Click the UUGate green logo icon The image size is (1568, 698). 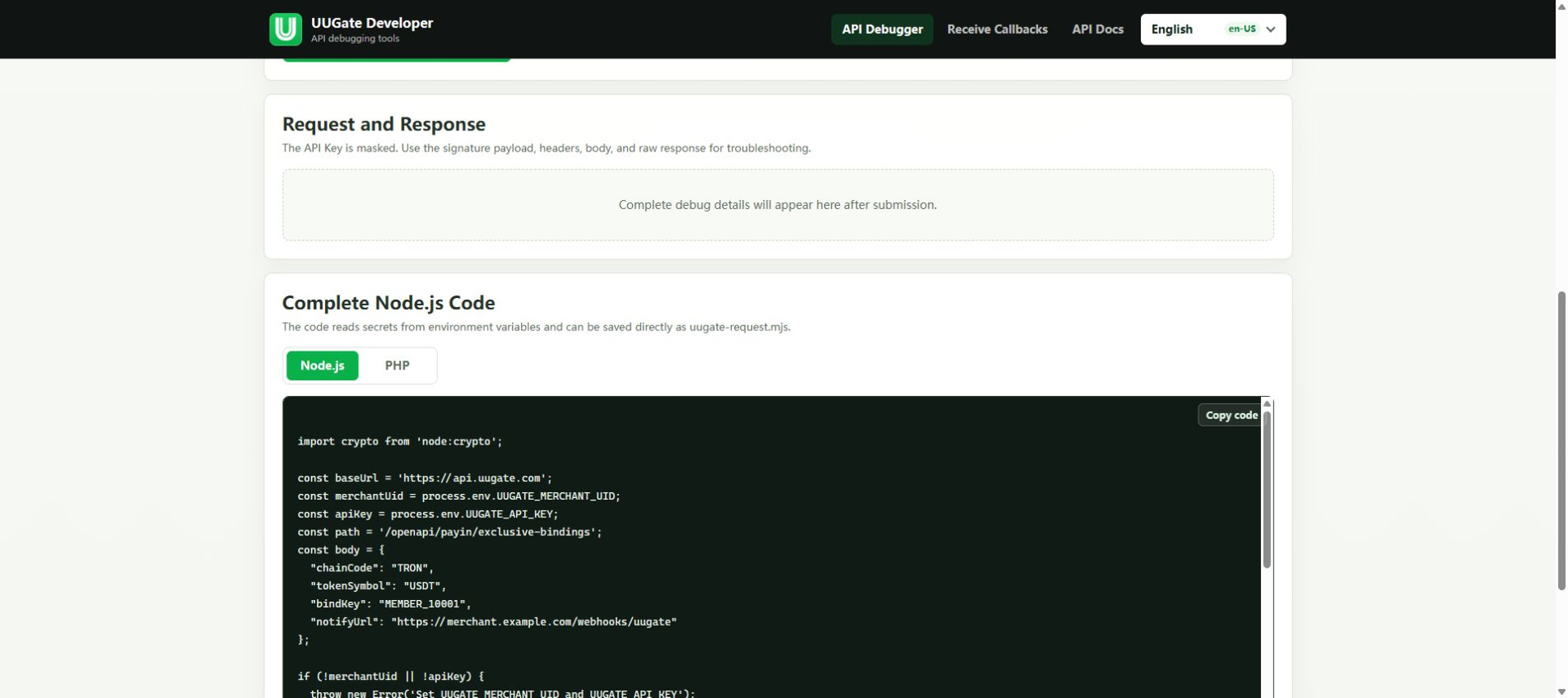click(x=285, y=29)
